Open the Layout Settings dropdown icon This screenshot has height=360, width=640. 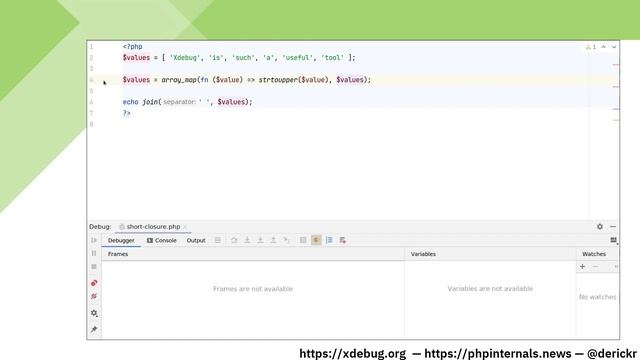point(613,240)
